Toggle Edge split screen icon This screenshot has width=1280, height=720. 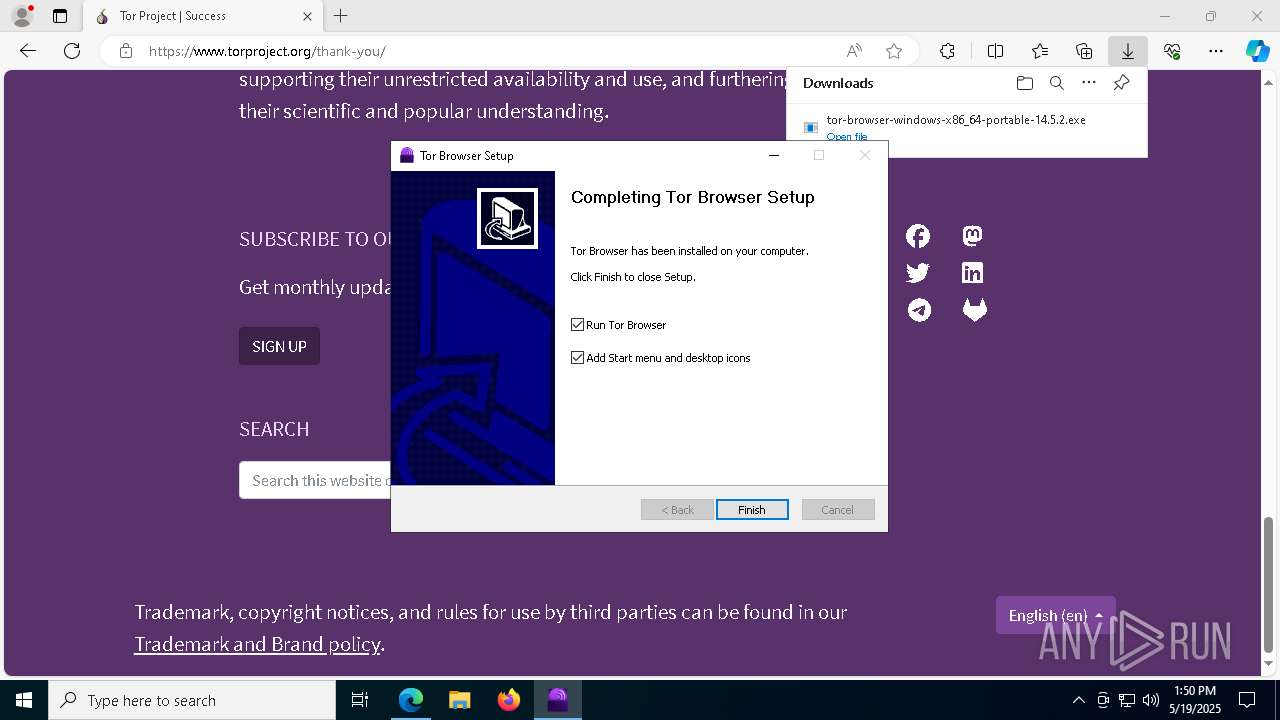click(995, 51)
